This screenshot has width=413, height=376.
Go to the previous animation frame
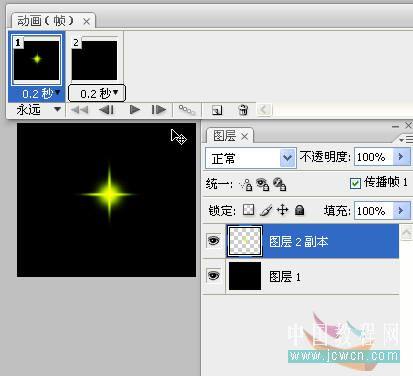click(x=107, y=109)
